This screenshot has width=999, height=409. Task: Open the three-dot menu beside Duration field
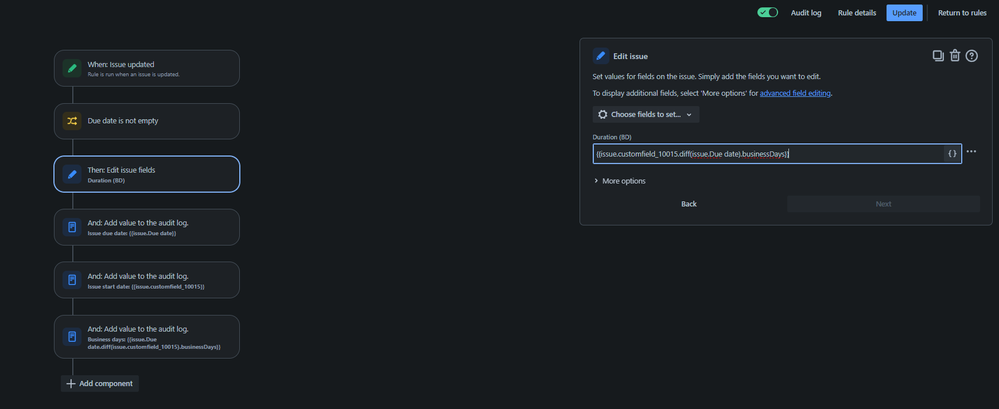tap(972, 152)
